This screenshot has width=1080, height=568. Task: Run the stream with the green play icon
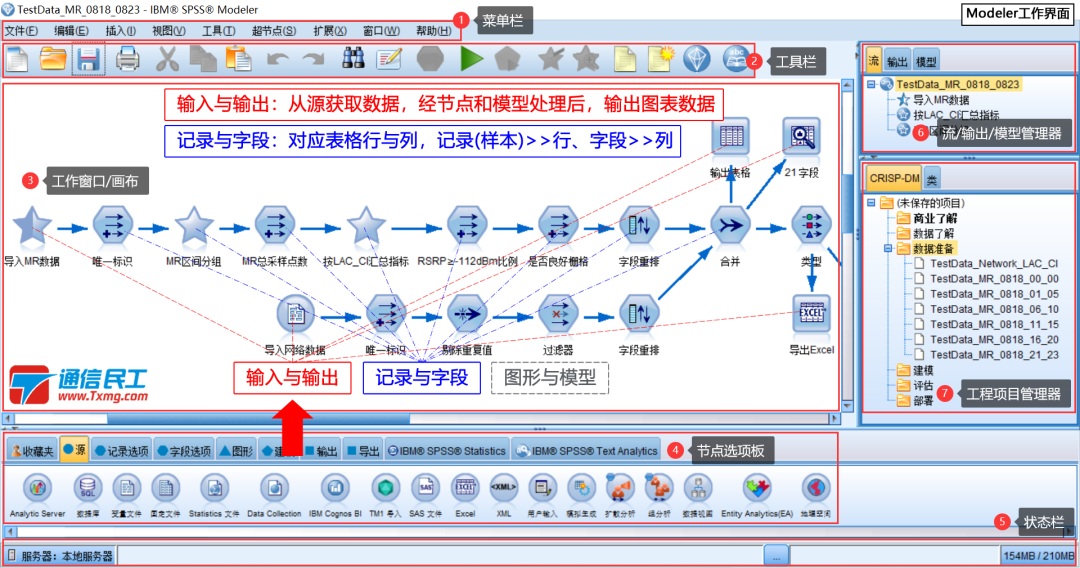(472, 59)
